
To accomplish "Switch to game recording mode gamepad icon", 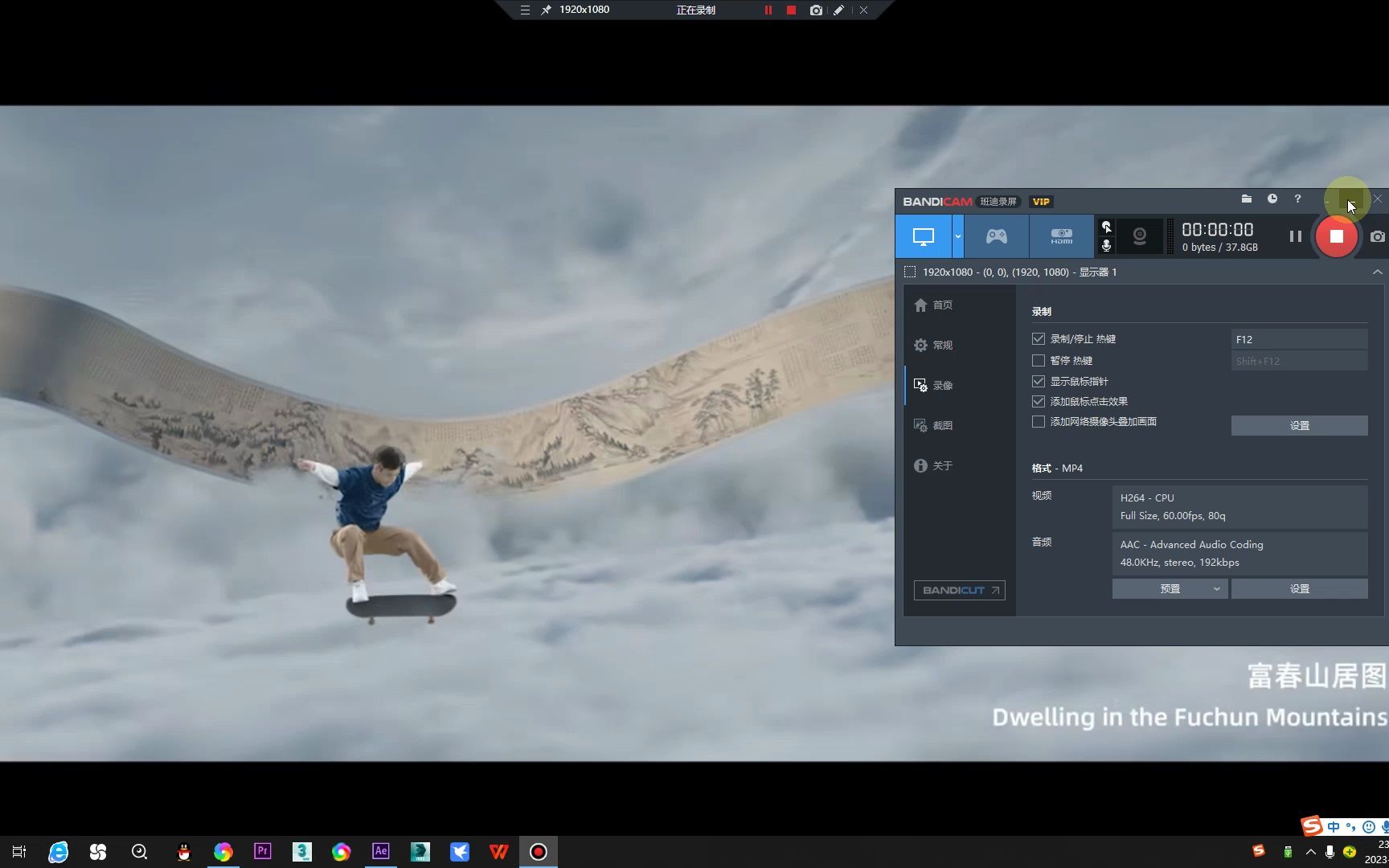I will click(996, 236).
